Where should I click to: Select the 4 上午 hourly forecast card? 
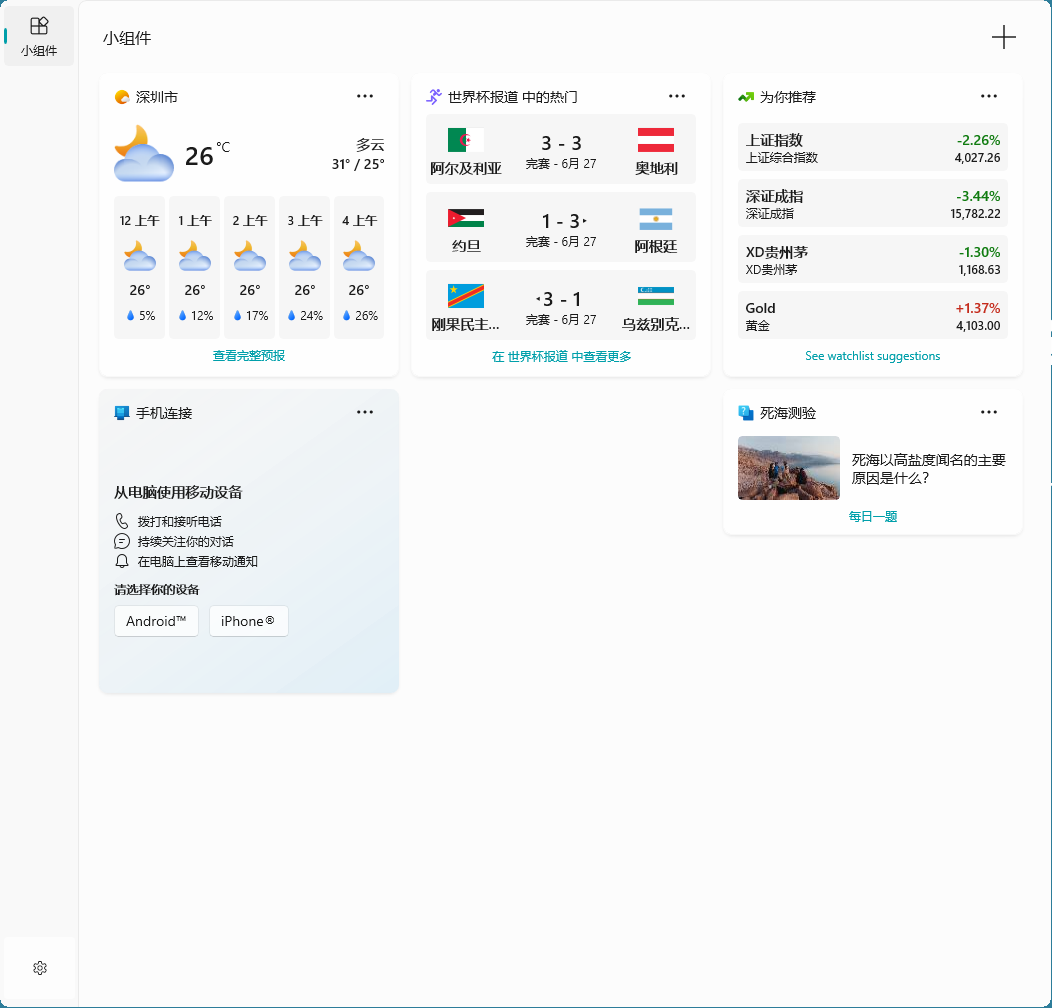[359, 267]
